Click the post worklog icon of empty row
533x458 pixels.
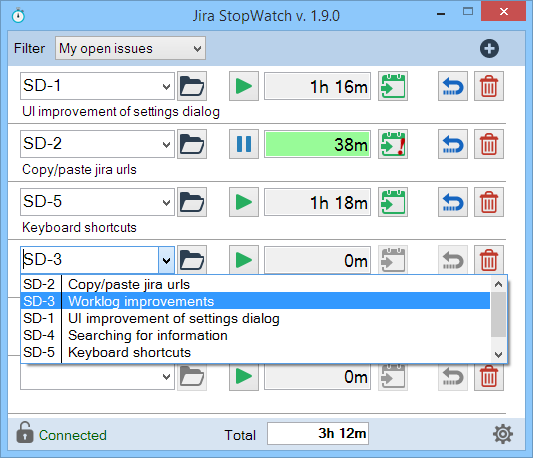393,377
